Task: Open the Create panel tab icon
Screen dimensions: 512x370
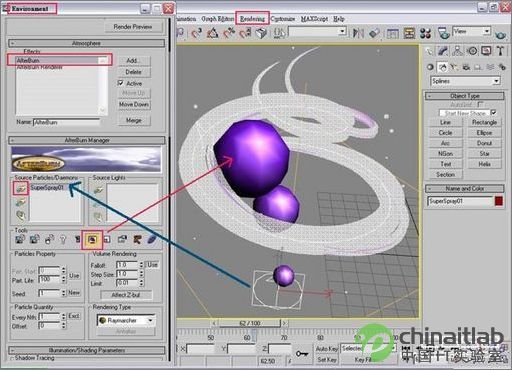Action: coord(429,51)
